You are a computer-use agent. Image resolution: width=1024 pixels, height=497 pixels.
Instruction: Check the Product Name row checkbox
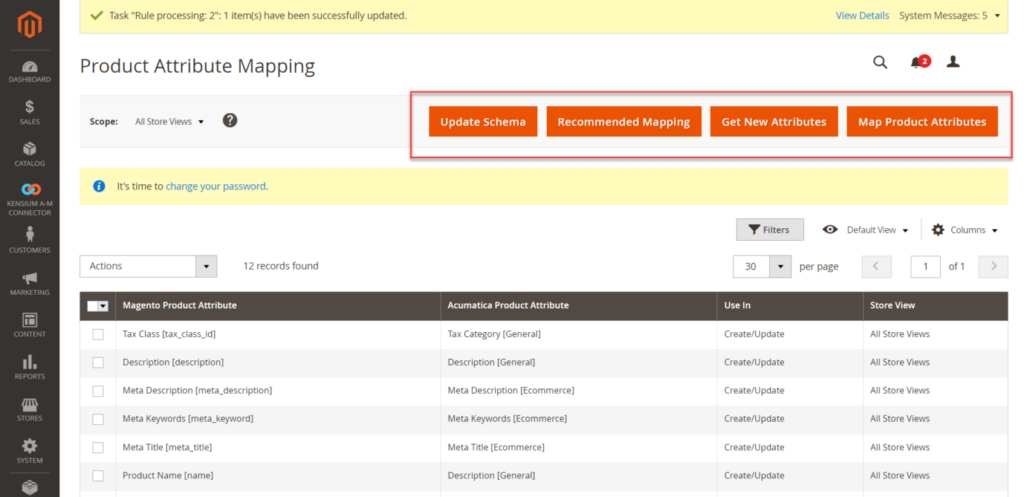(x=98, y=475)
